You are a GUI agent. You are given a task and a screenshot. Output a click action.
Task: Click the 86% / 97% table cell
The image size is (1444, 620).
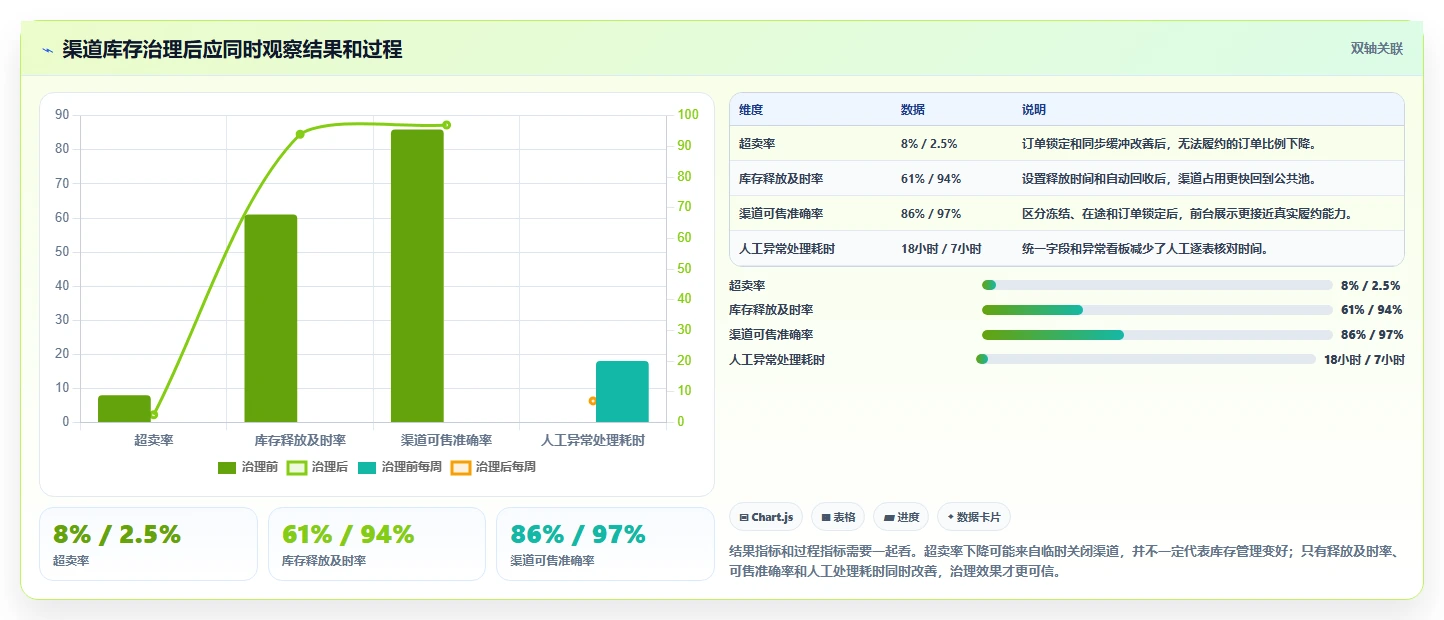[x=930, y=213]
